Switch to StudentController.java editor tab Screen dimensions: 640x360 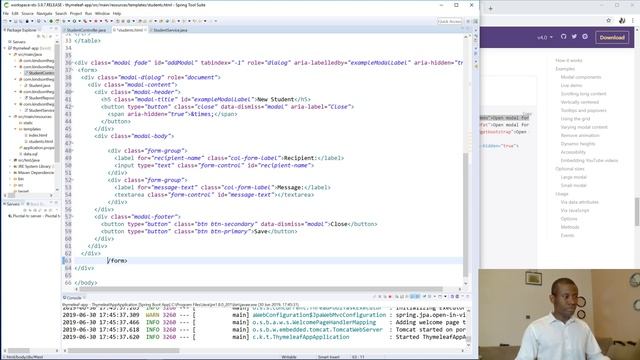coord(86,30)
